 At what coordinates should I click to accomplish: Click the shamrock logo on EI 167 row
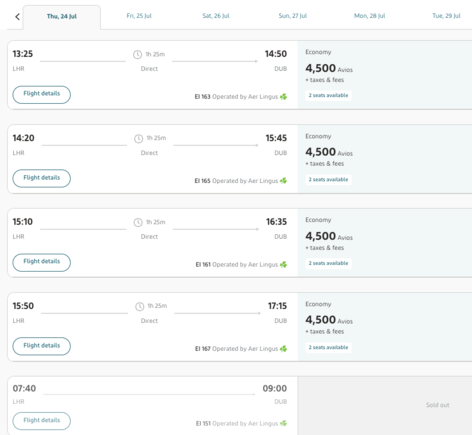[283, 349]
